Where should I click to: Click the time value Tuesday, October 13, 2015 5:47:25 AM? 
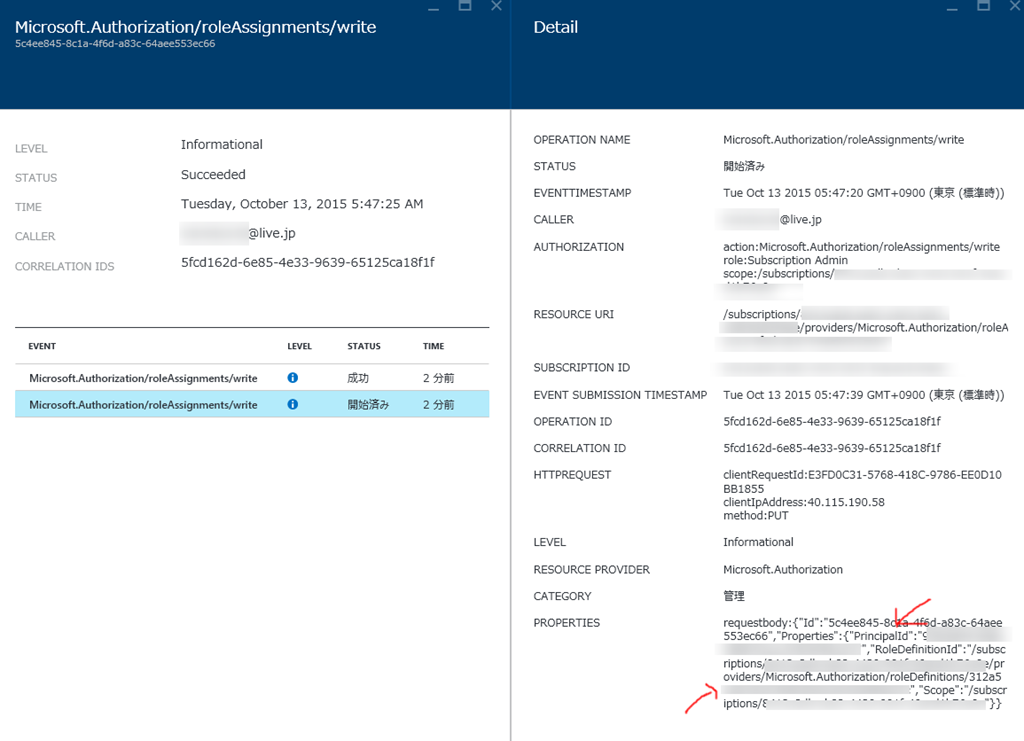(x=302, y=204)
